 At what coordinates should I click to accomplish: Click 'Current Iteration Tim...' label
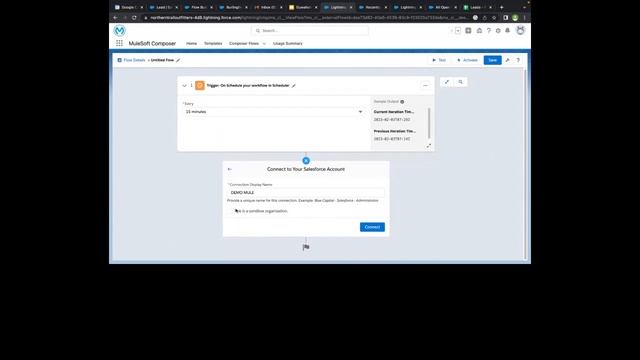point(393,111)
